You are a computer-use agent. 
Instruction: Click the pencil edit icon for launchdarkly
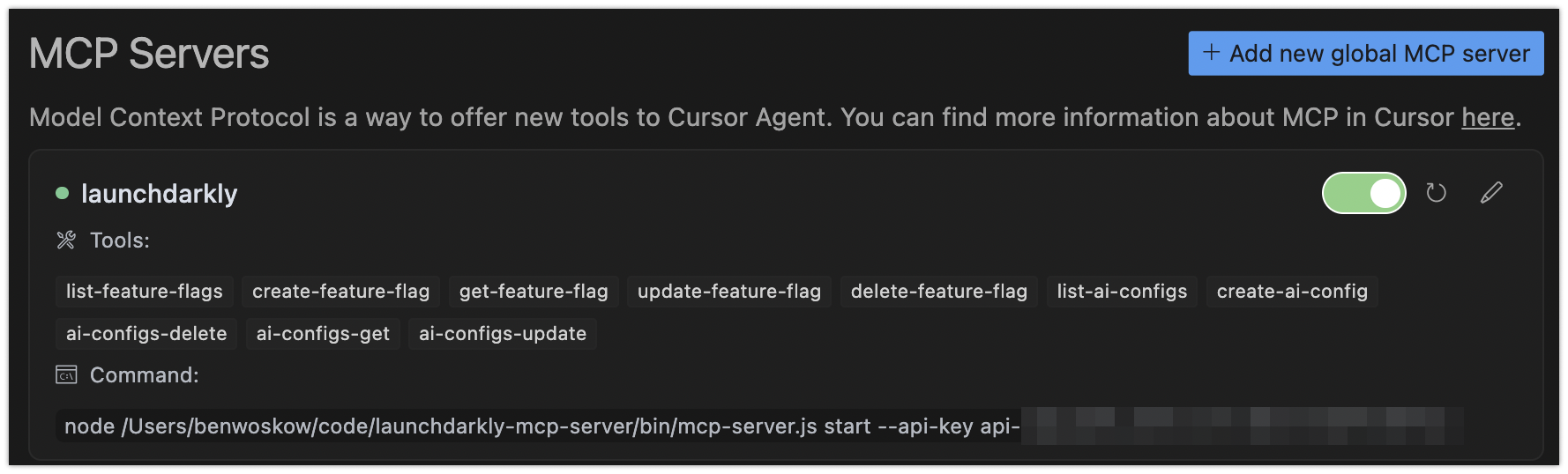coord(1491,193)
